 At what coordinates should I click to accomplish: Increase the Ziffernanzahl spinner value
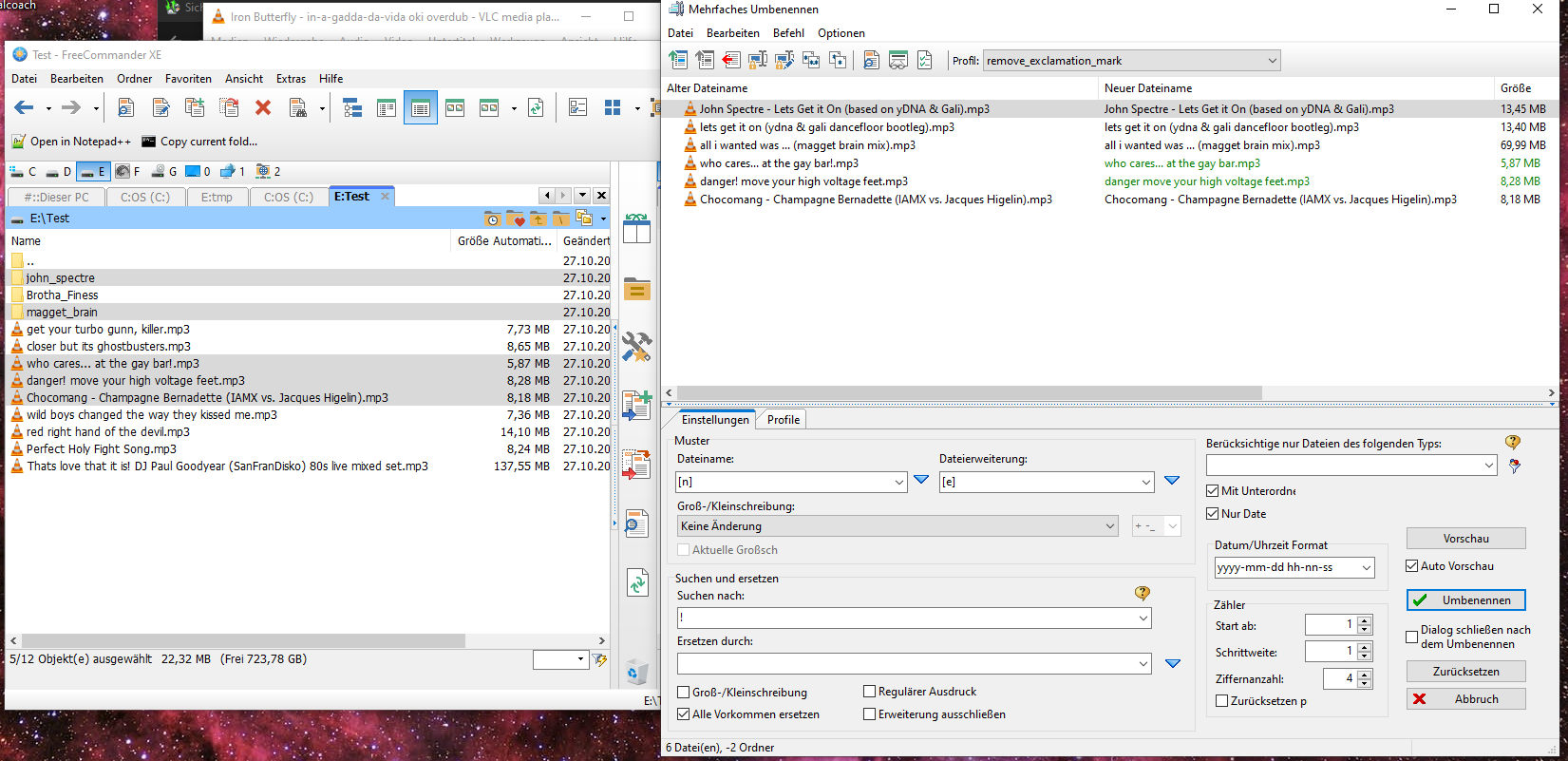tap(1365, 674)
